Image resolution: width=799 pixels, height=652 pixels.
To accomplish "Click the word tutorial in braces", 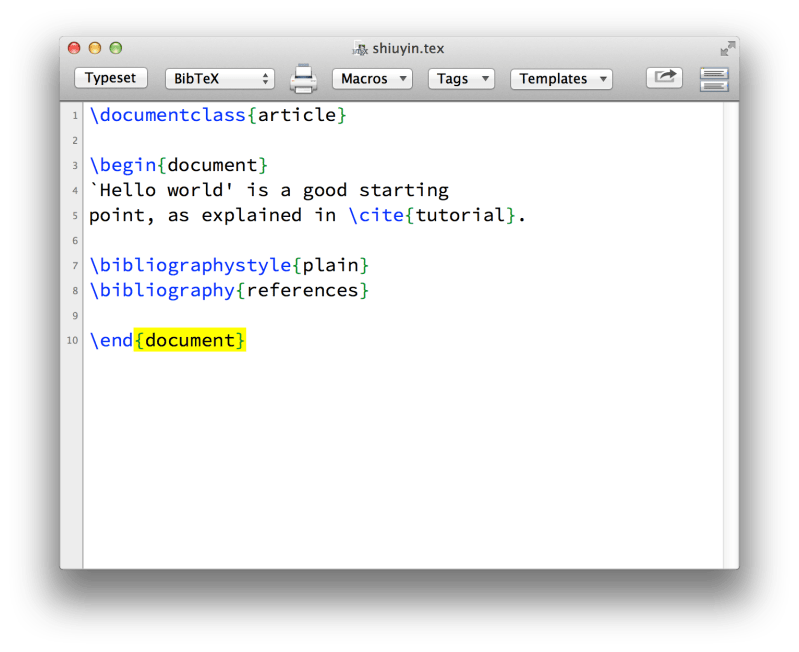I will click(x=460, y=215).
